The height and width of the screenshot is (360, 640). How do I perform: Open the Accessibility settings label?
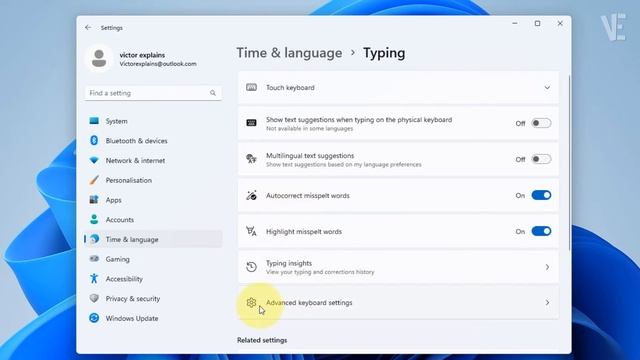pyautogui.click(x=124, y=279)
